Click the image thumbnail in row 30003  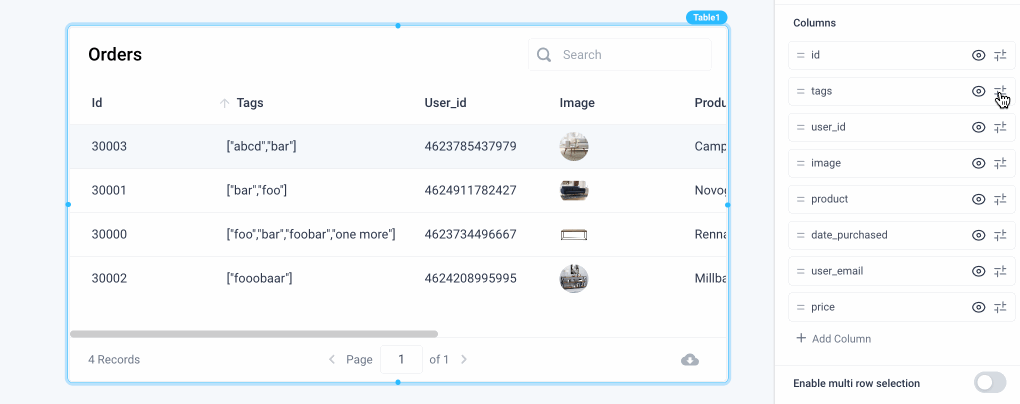click(x=574, y=146)
